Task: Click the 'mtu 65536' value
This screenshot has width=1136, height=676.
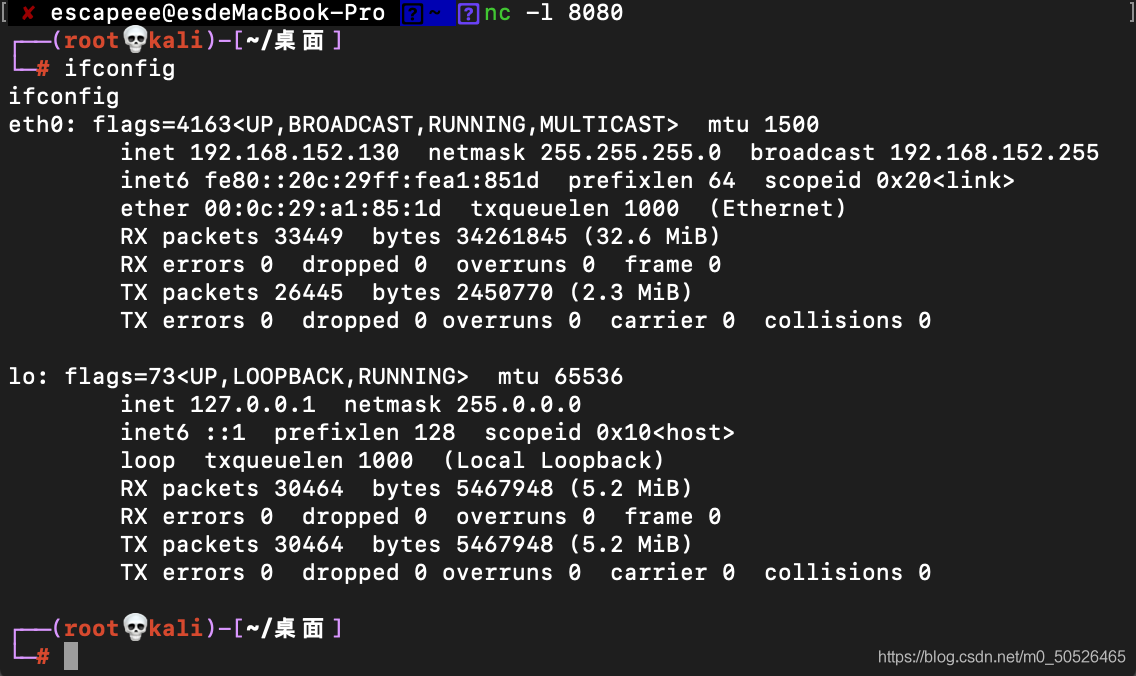Action: pyautogui.click(x=560, y=377)
